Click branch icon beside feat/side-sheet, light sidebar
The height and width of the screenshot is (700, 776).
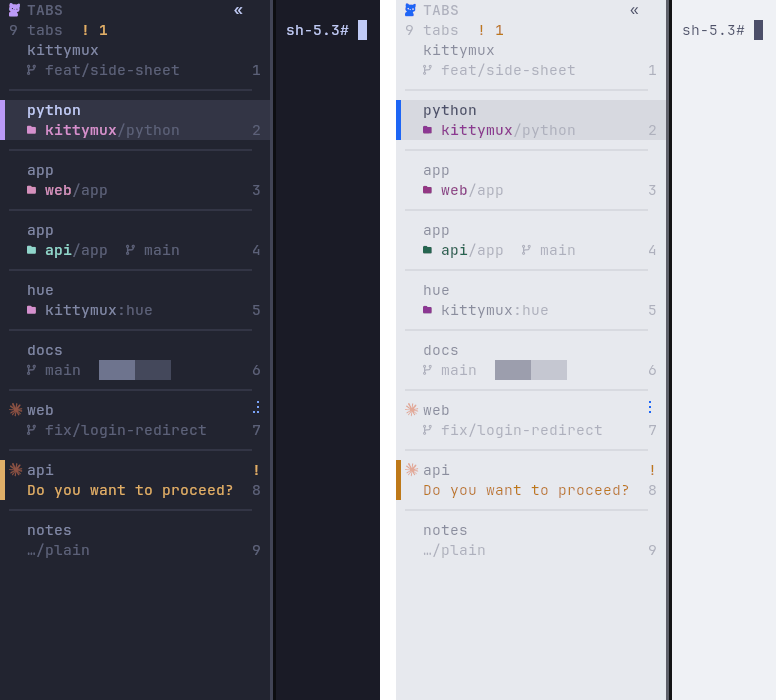427,70
